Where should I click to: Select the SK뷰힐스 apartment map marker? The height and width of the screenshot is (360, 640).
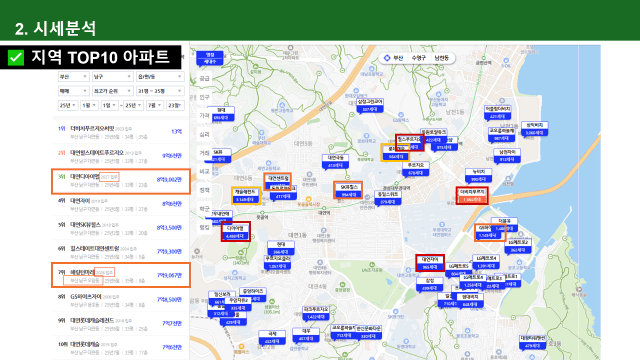click(348, 191)
